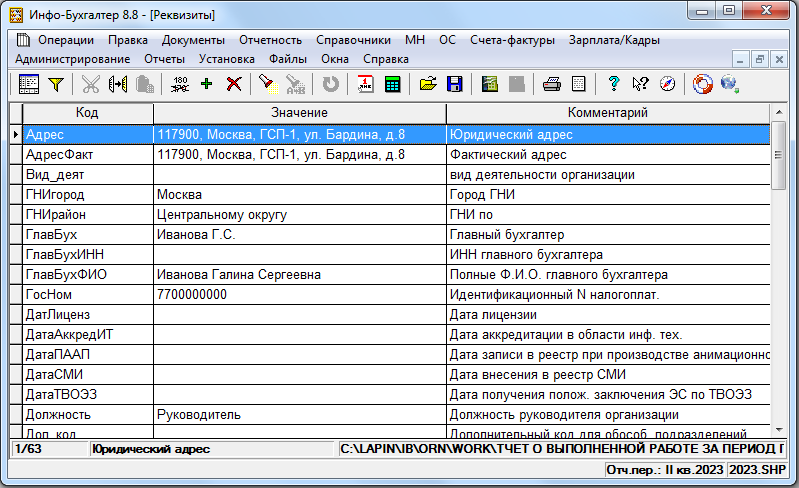
Task: Click the open folder icon
Action: [428, 84]
